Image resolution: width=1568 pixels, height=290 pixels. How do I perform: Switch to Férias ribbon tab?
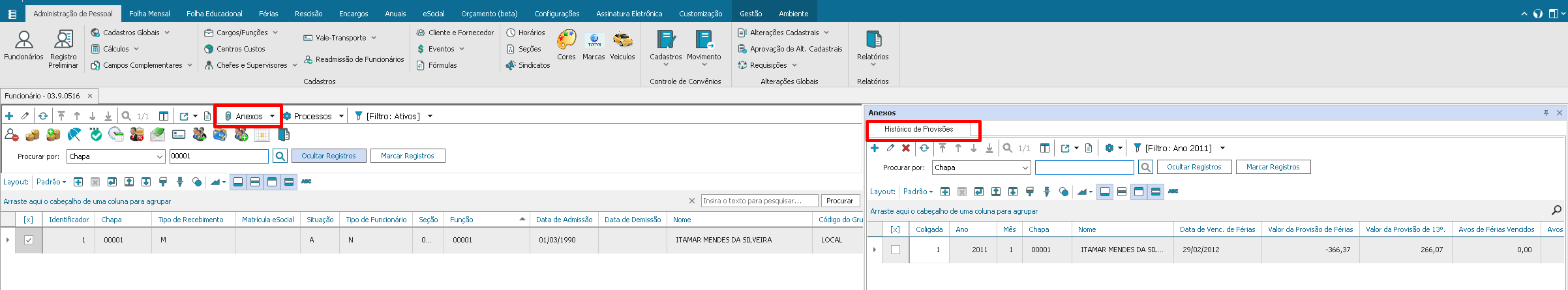pos(268,13)
